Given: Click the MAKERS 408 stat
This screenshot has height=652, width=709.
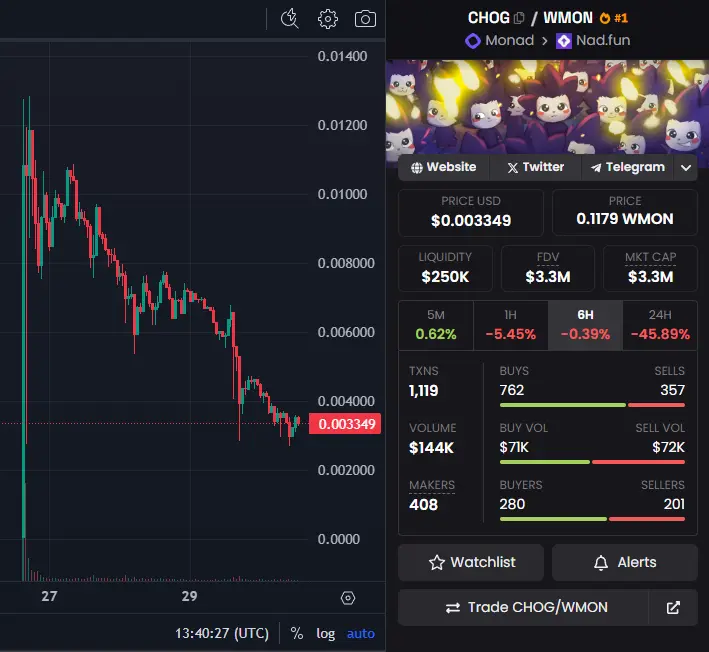Looking at the screenshot, I should (432, 495).
